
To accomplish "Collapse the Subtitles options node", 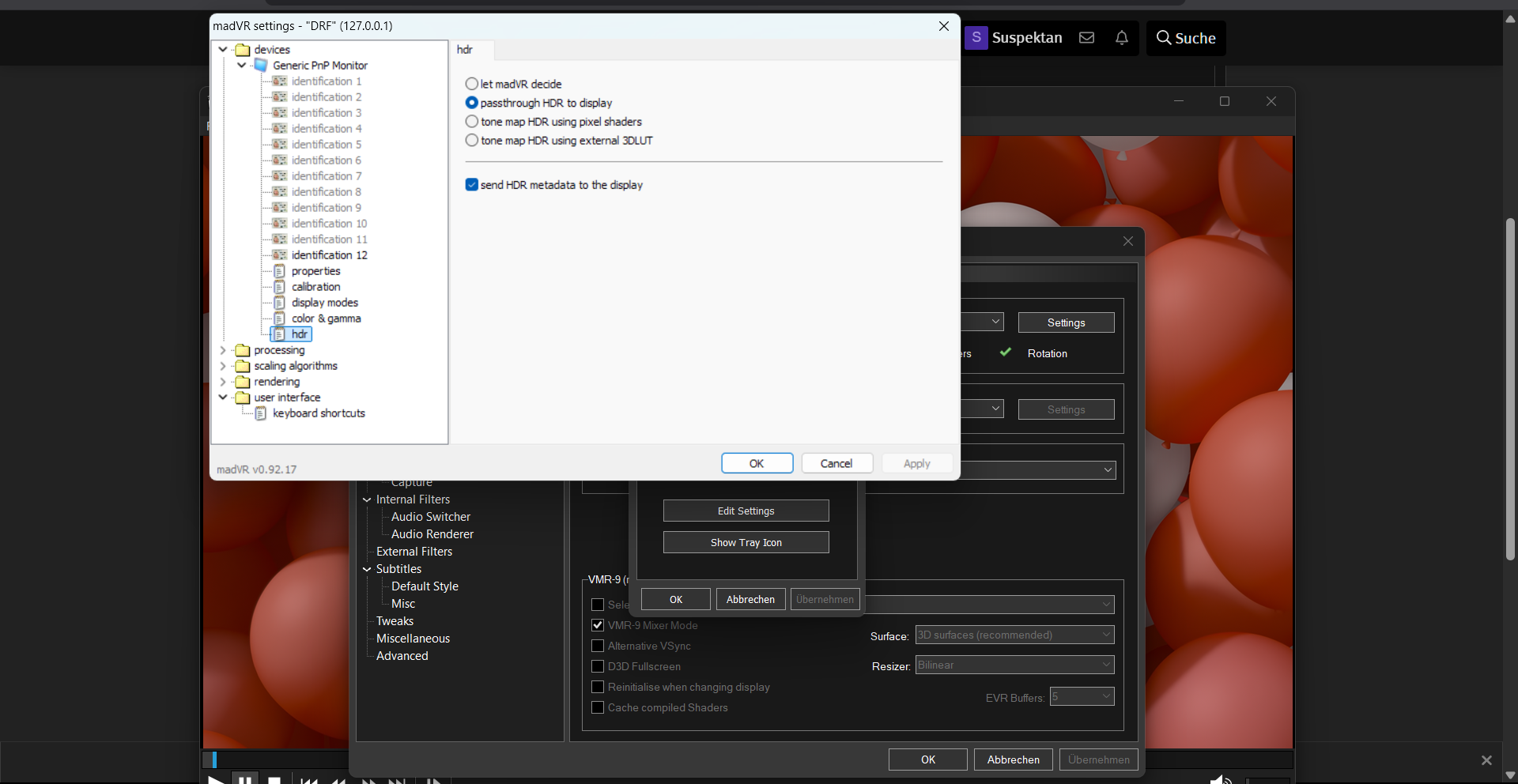I will point(367,569).
